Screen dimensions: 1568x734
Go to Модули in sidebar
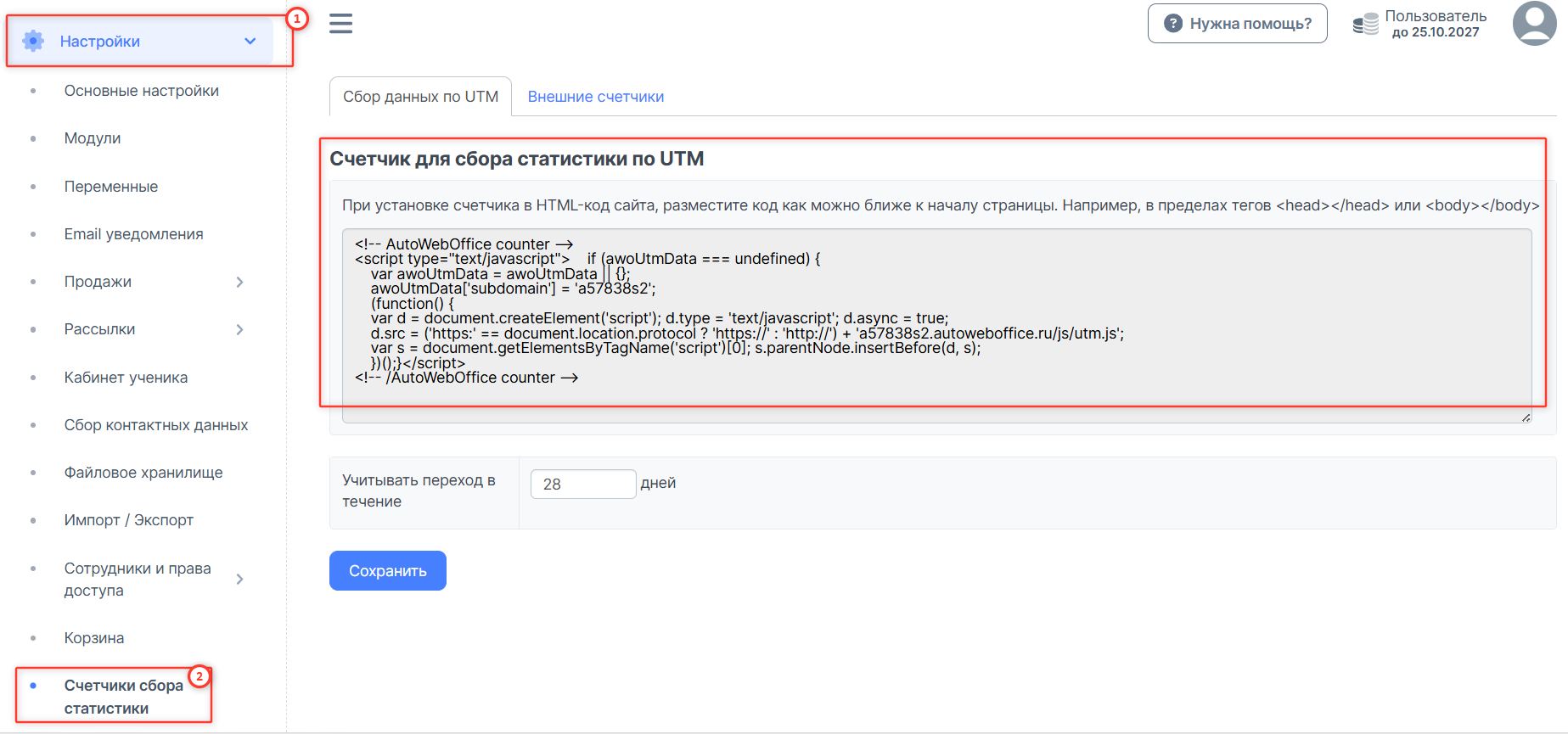[x=93, y=138]
